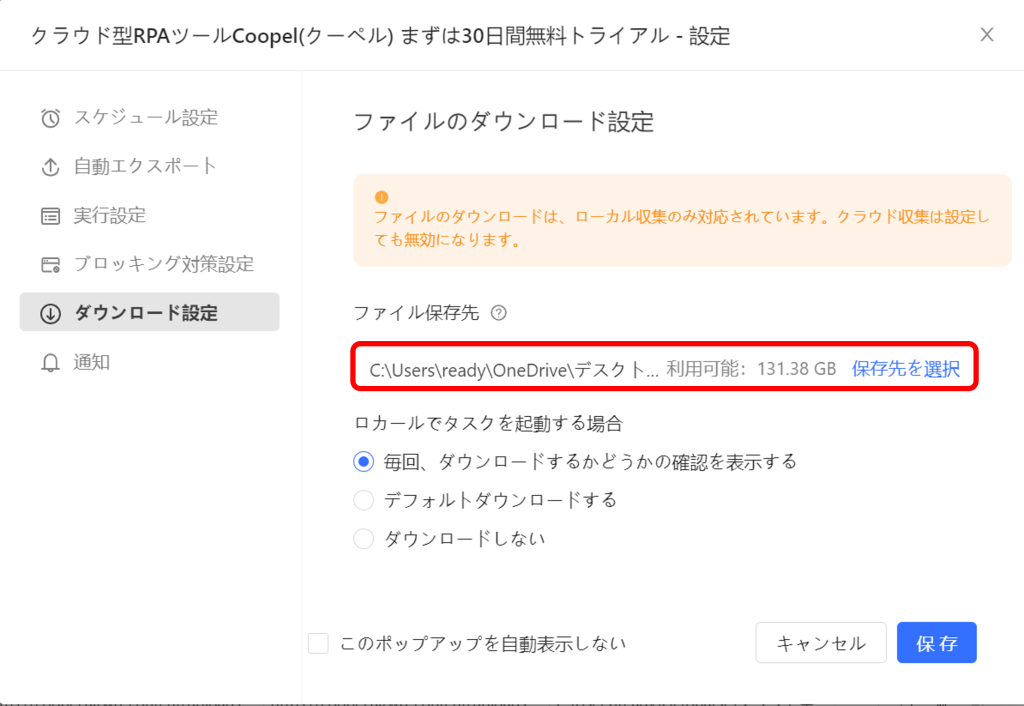
Task: Click the orange warning icon in the notice
Action: (x=381, y=197)
